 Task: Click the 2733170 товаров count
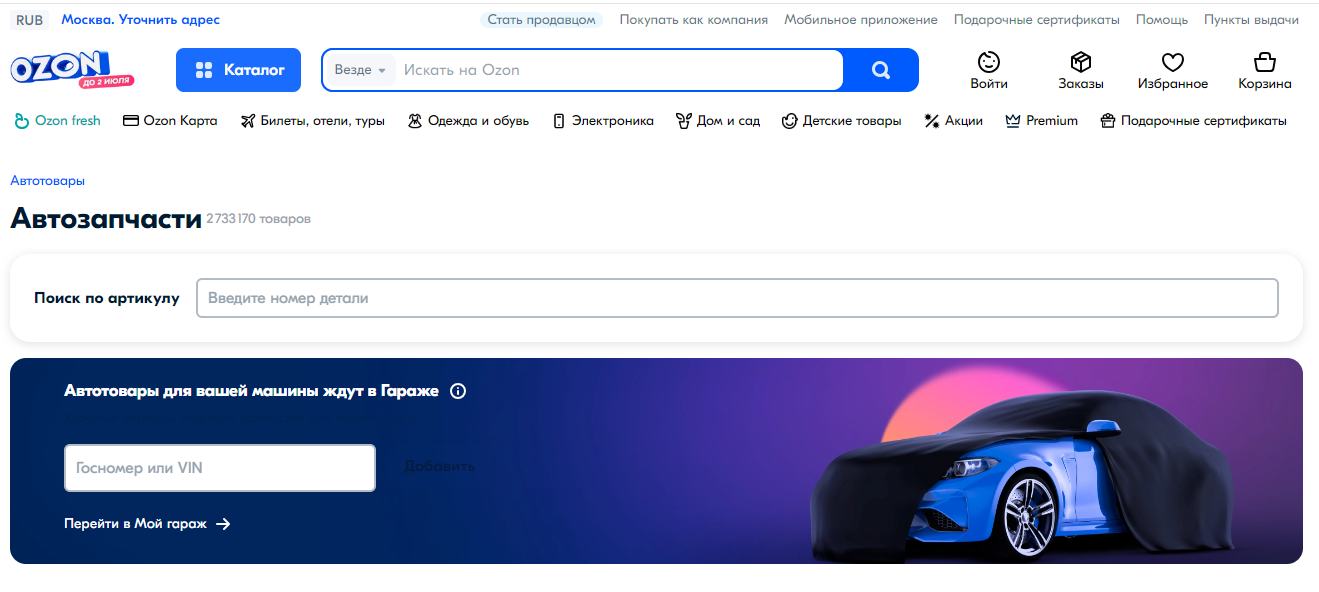point(258,219)
